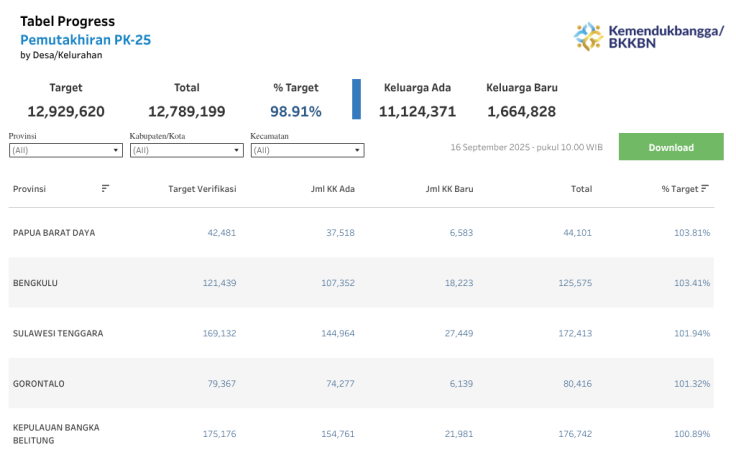This screenshot has width=736, height=454.
Task: Select the PAPUA BARAT DAYA row
Action: point(54,233)
